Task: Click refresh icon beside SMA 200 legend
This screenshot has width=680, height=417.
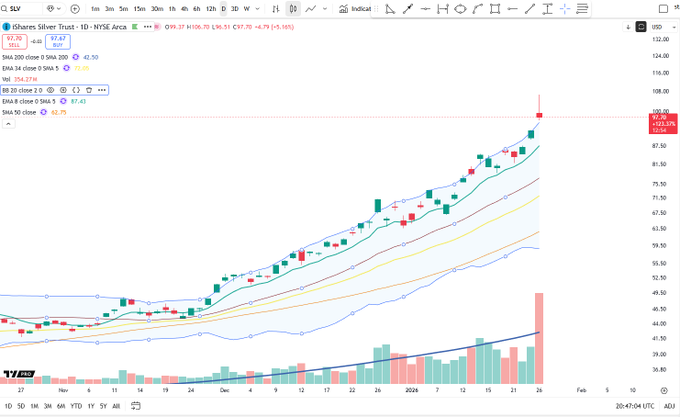Action: 75,57
